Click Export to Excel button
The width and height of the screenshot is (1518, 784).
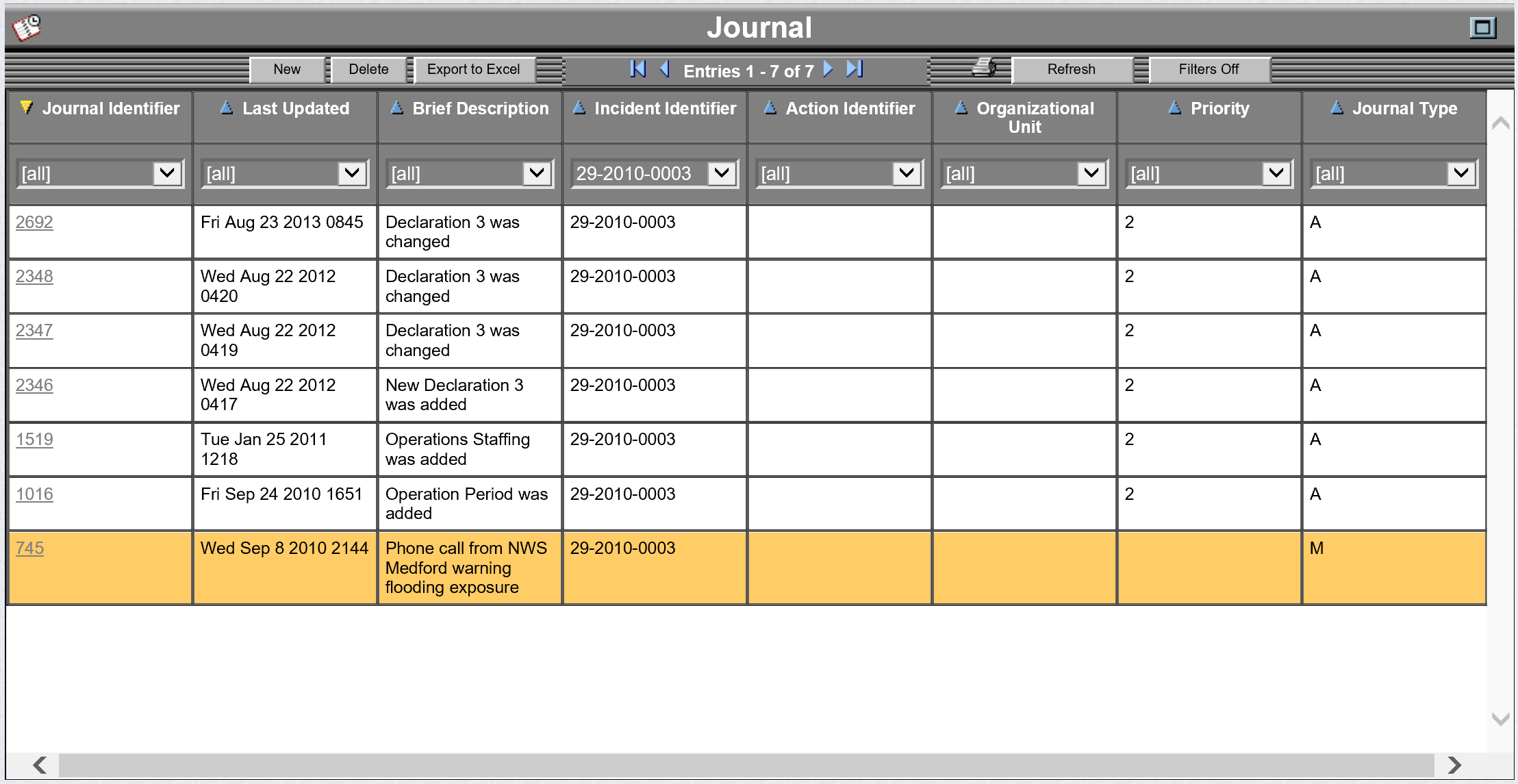coord(473,69)
